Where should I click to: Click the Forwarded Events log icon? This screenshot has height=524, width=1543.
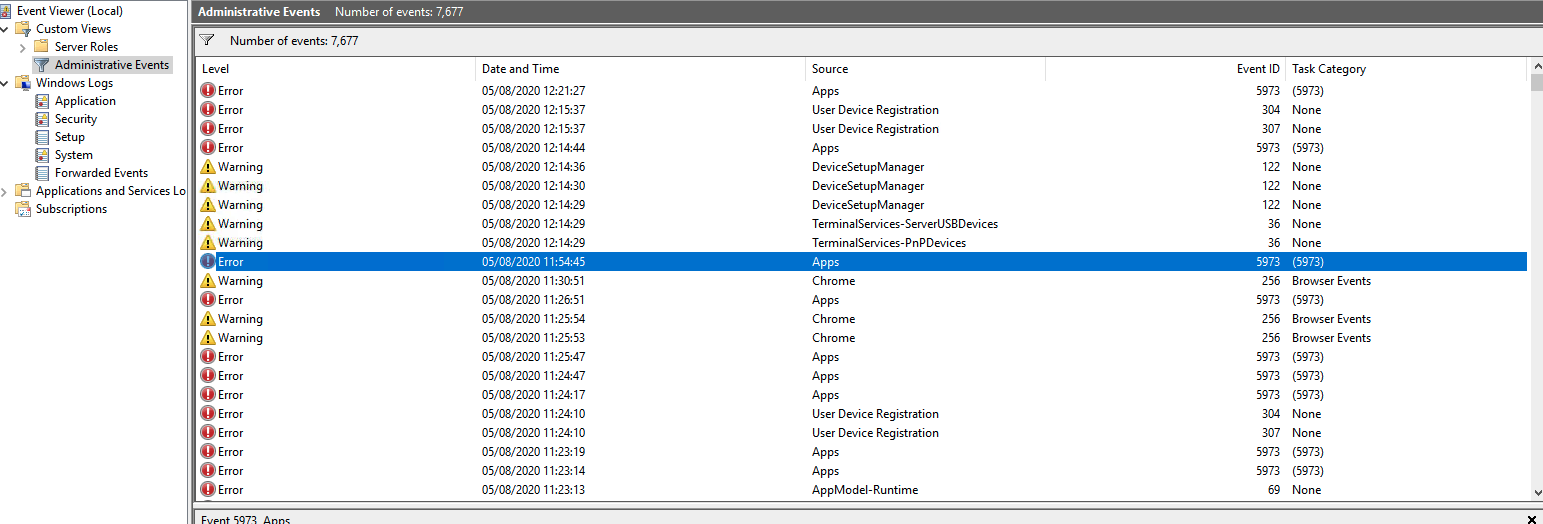(x=42, y=173)
